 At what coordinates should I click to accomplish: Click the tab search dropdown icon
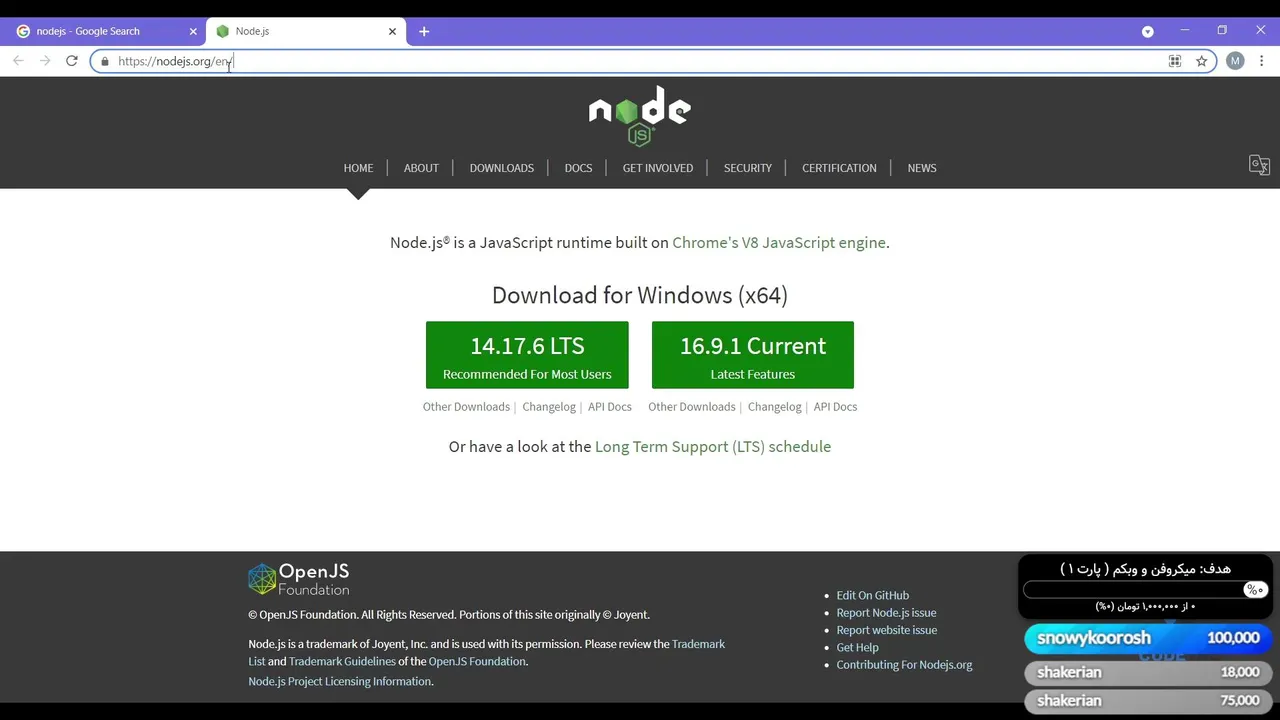pyautogui.click(x=1148, y=31)
